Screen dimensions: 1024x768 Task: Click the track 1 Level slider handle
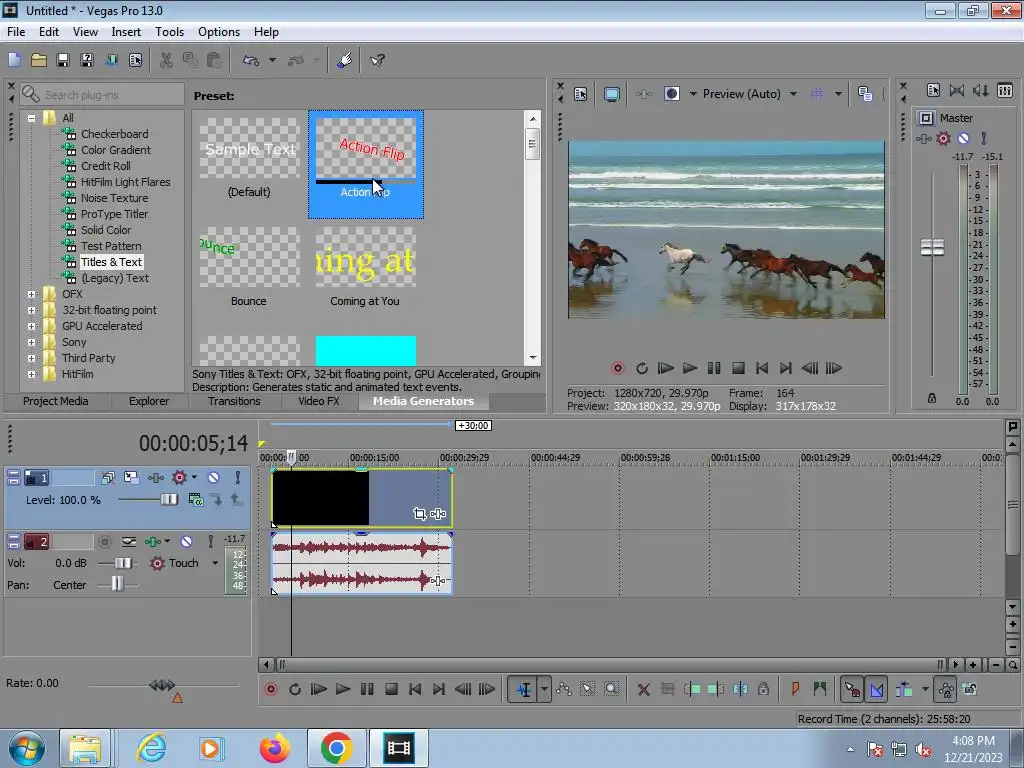coord(168,500)
